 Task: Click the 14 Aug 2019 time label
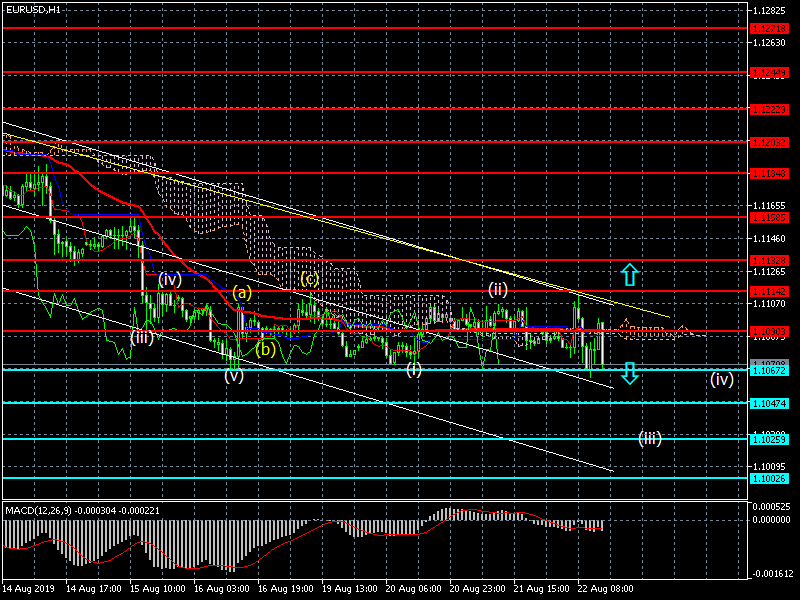point(28,589)
